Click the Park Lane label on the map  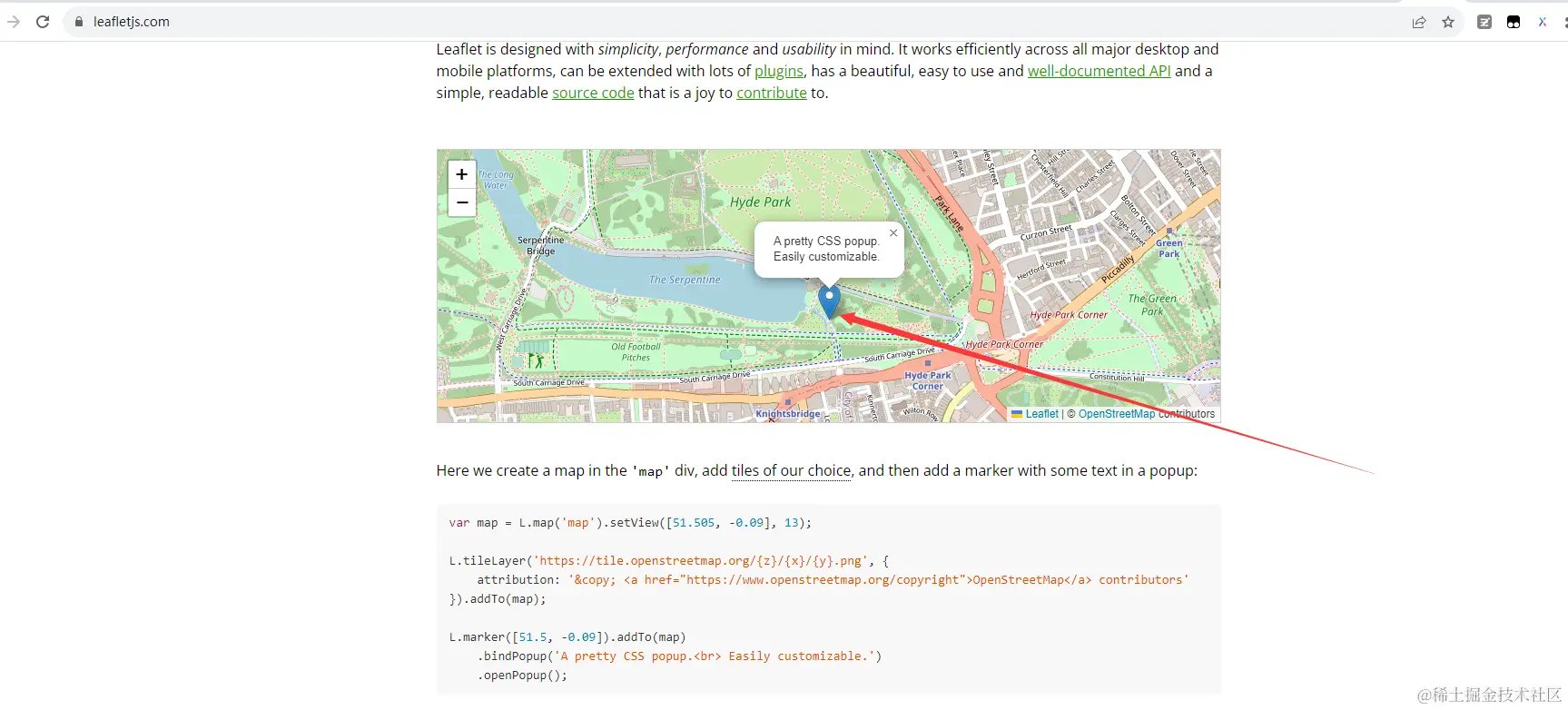(949, 213)
